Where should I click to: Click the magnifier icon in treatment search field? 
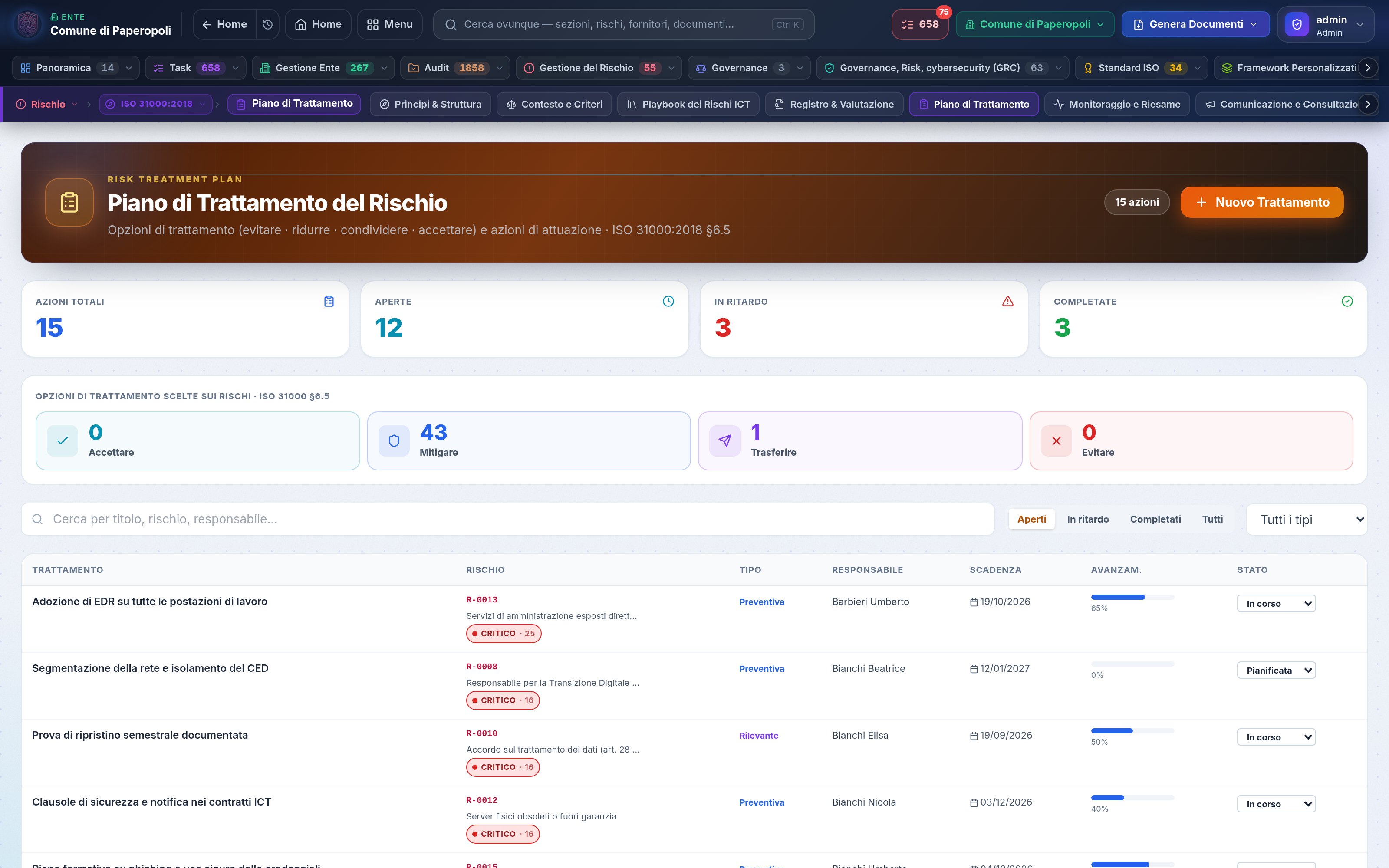[x=37, y=519]
